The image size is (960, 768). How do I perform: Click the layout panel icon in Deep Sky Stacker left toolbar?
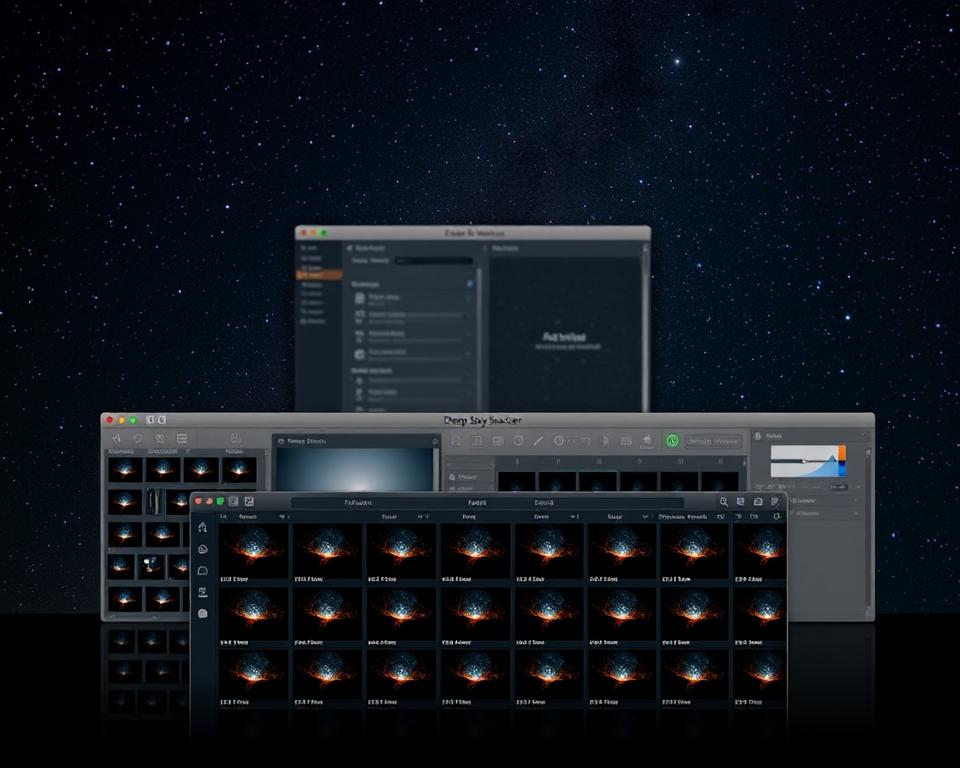pos(182,439)
